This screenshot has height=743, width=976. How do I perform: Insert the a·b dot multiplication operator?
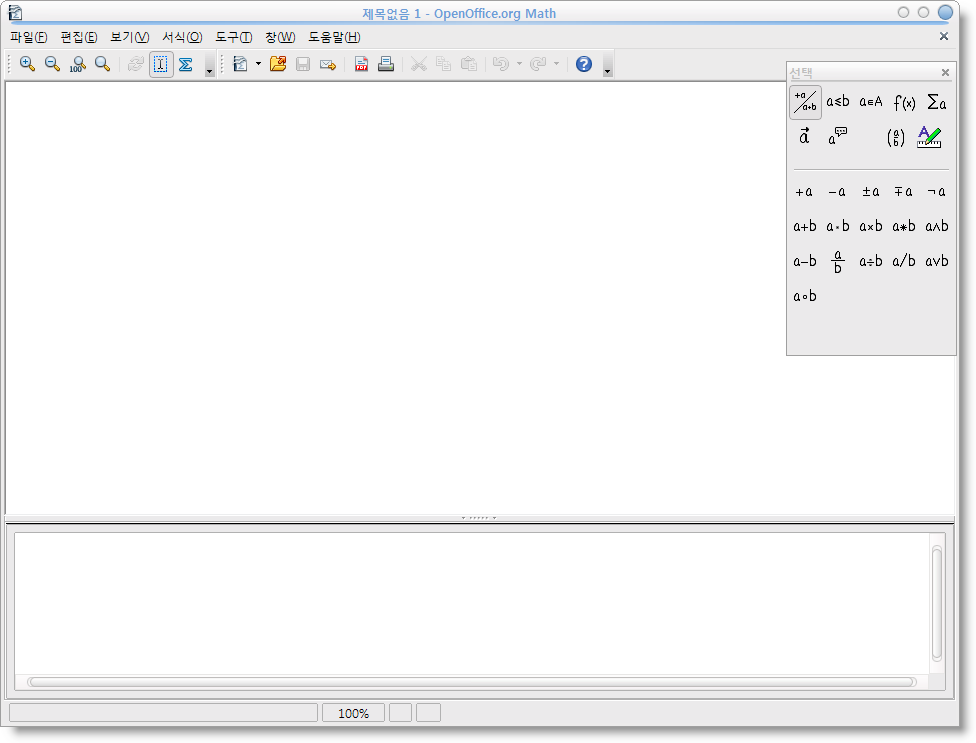click(x=838, y=227)
